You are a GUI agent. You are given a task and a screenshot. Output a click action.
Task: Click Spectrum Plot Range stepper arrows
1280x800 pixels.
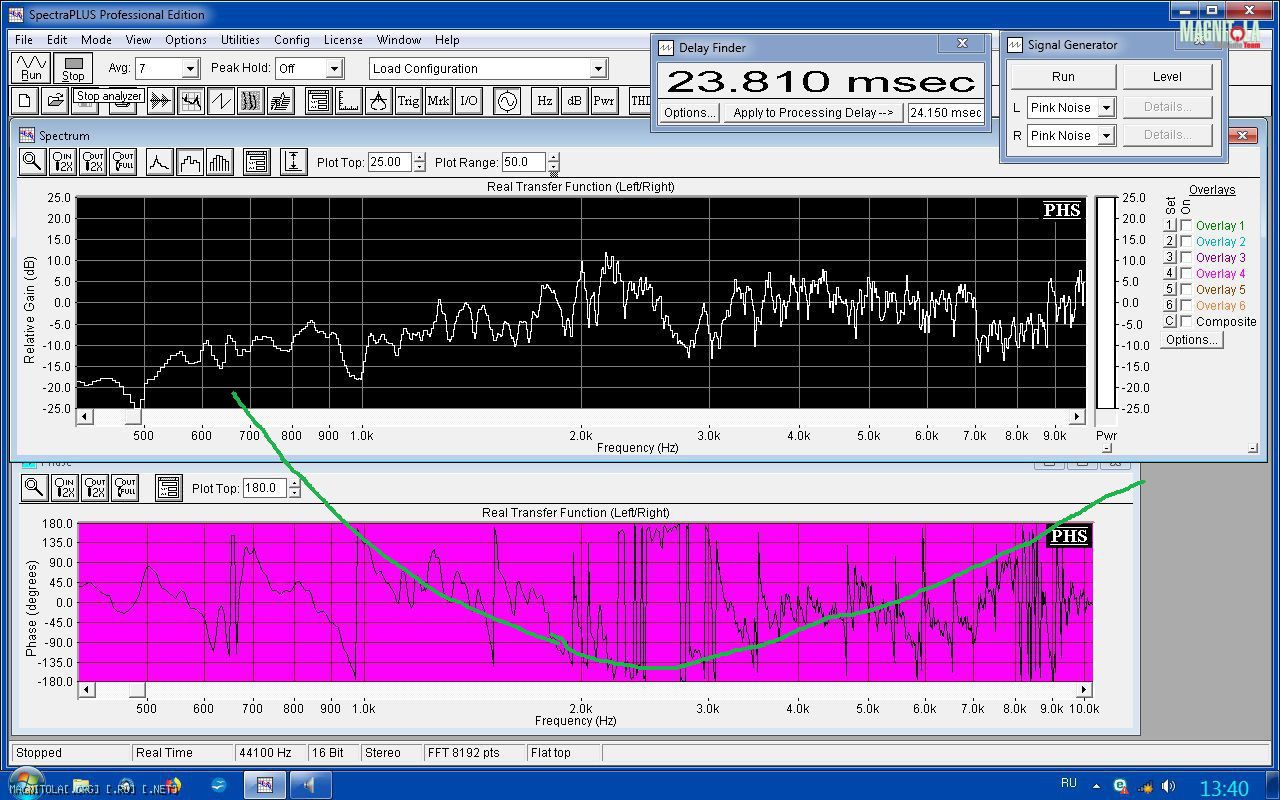[553, 162]
